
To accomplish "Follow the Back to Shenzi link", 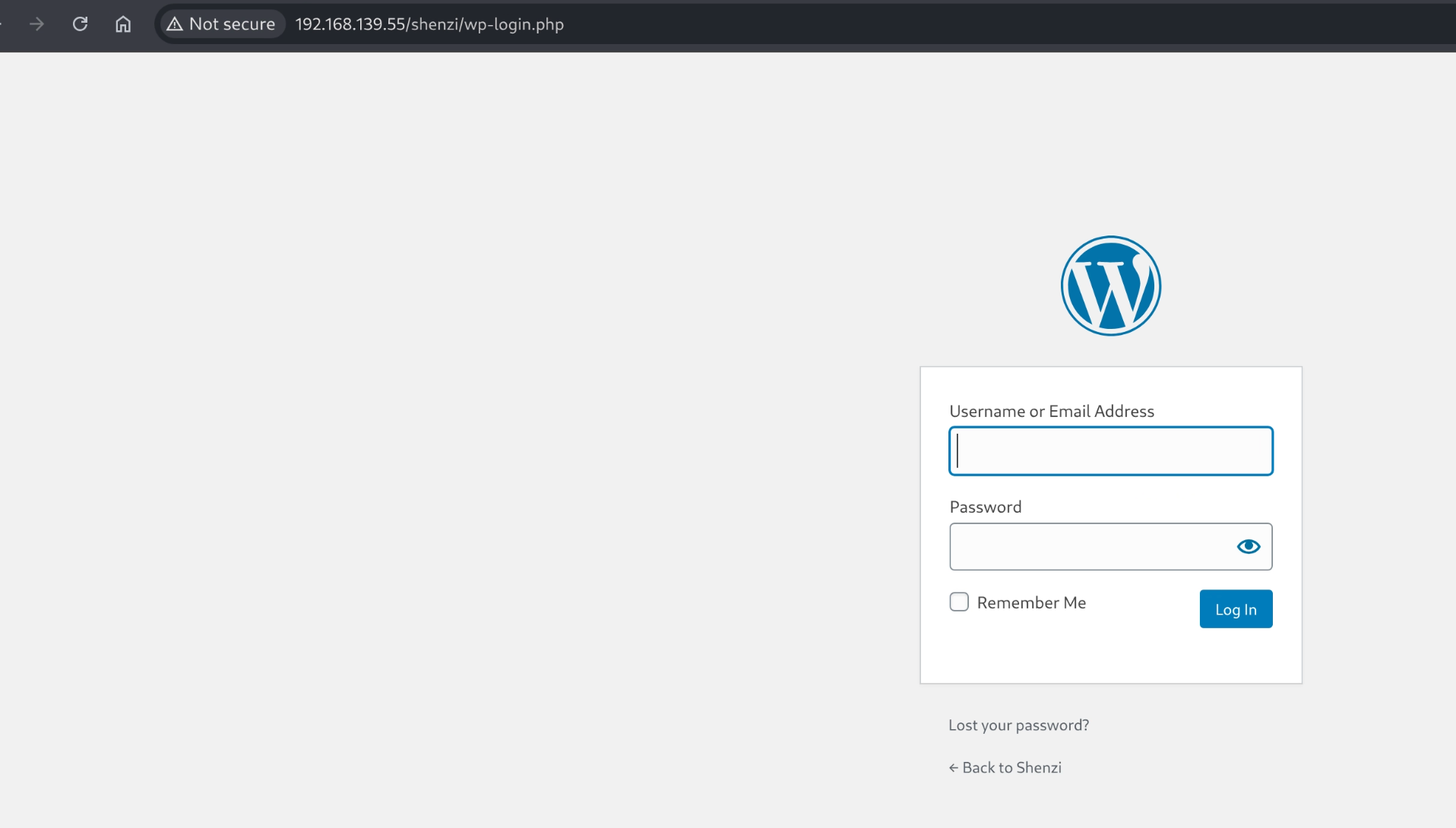I will (1011, 767).
